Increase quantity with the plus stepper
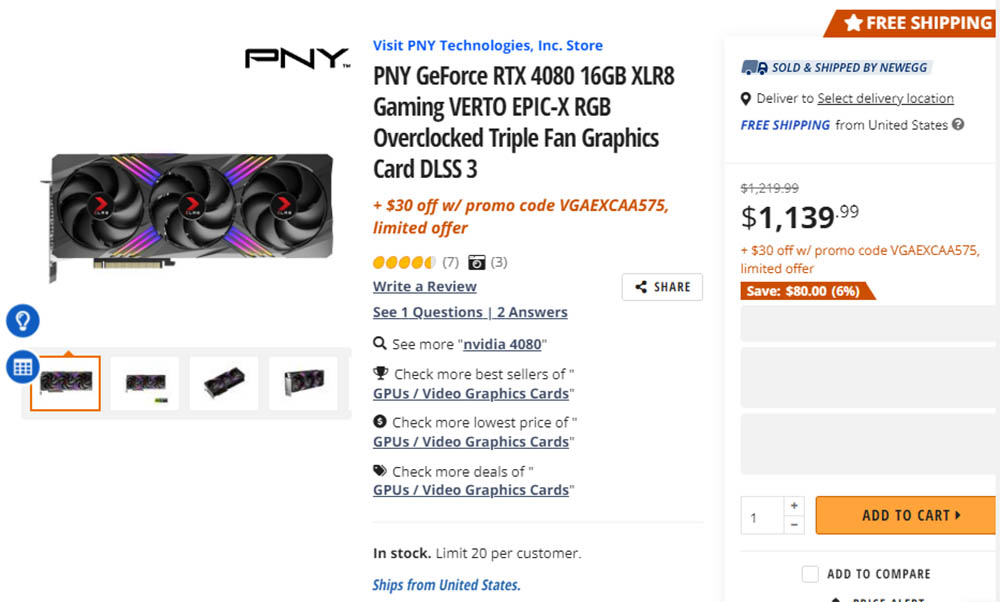Screen dimensions: 1000x602 [x=794, y=506]
